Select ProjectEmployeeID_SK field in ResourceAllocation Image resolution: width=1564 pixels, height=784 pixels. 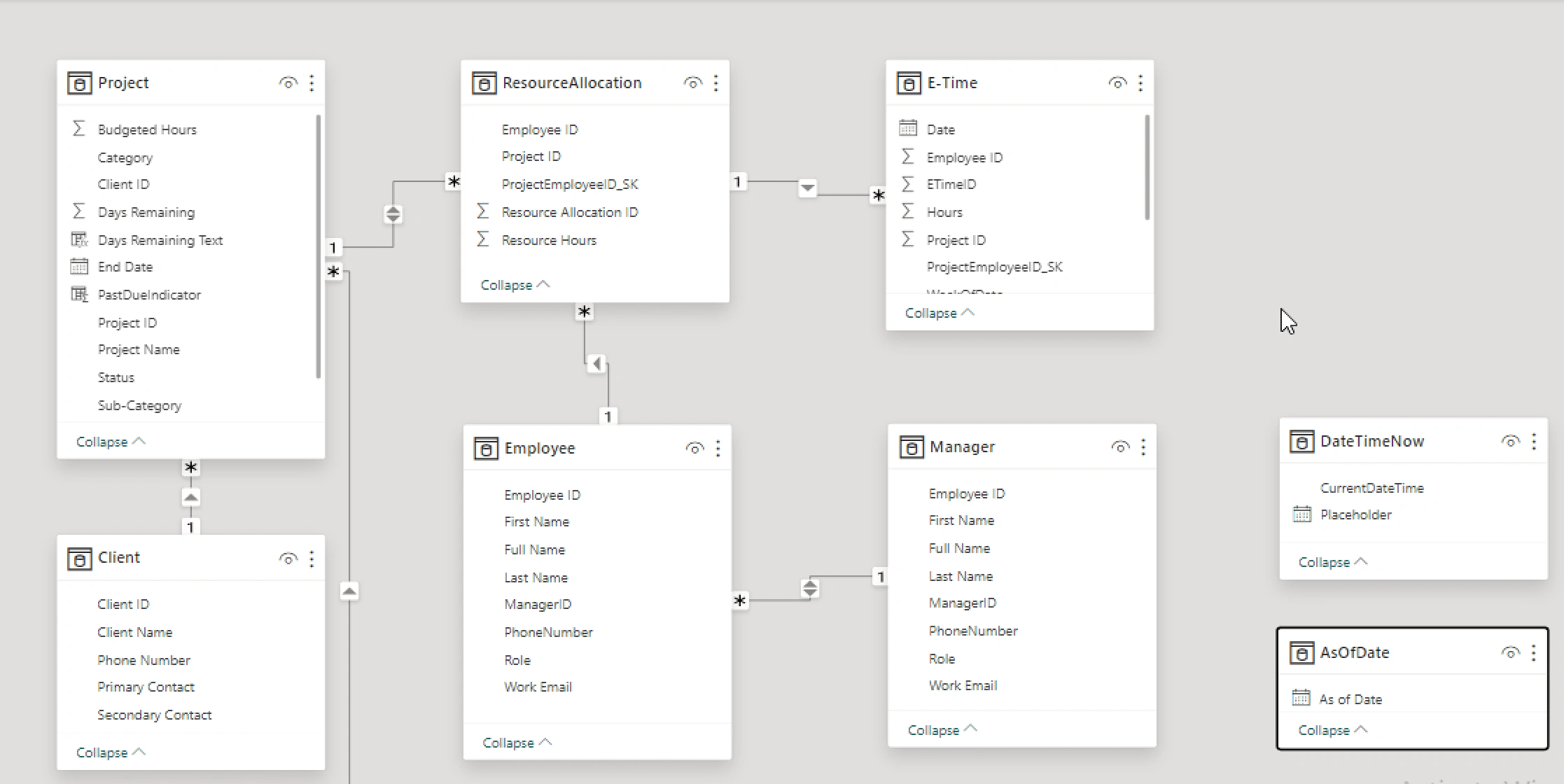[570, 184]
